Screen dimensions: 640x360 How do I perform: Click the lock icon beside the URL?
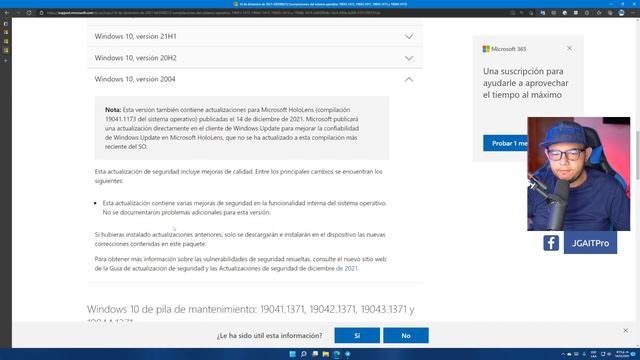click(x=41, y=13)
